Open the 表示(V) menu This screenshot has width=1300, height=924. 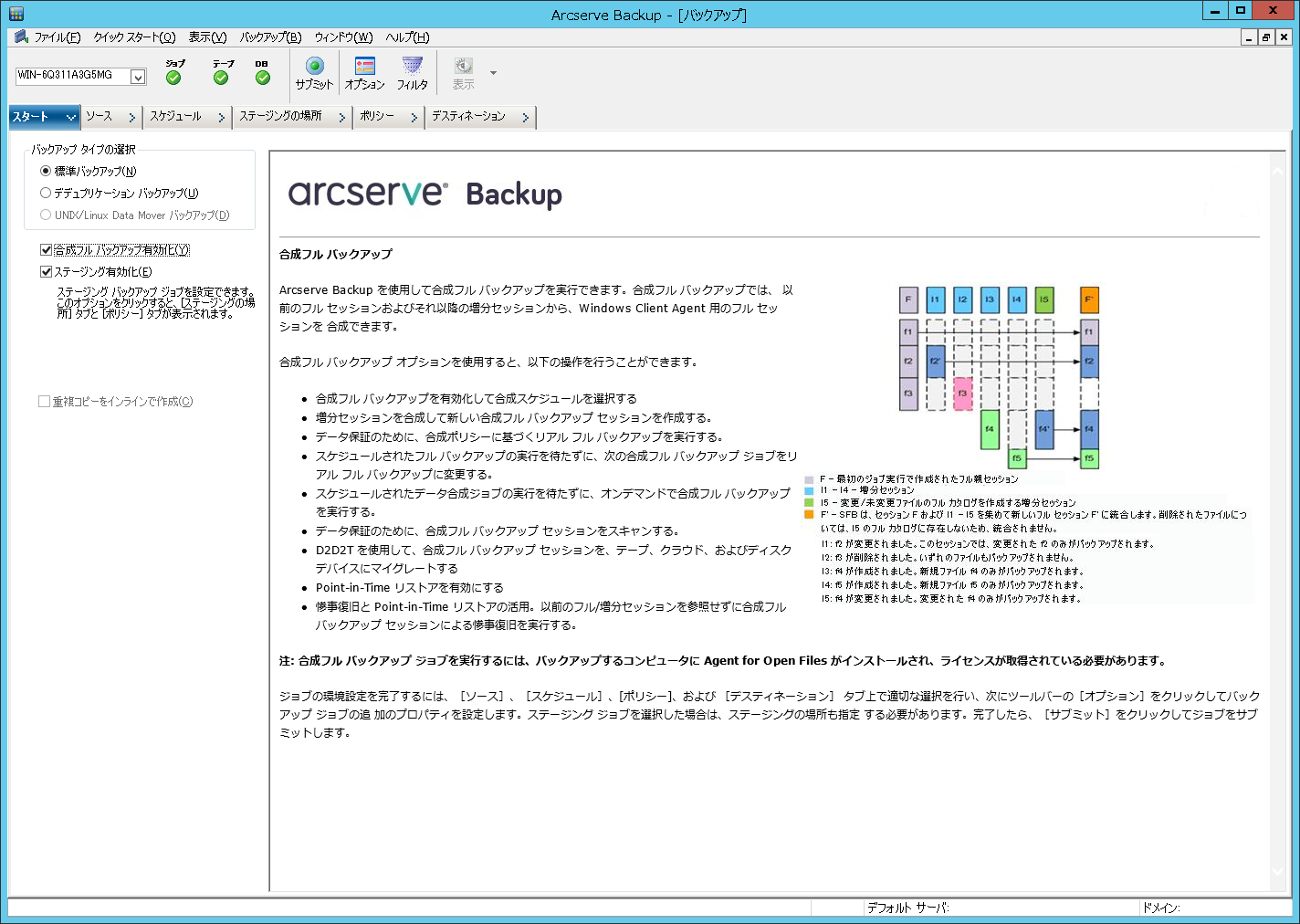(207, 37)
